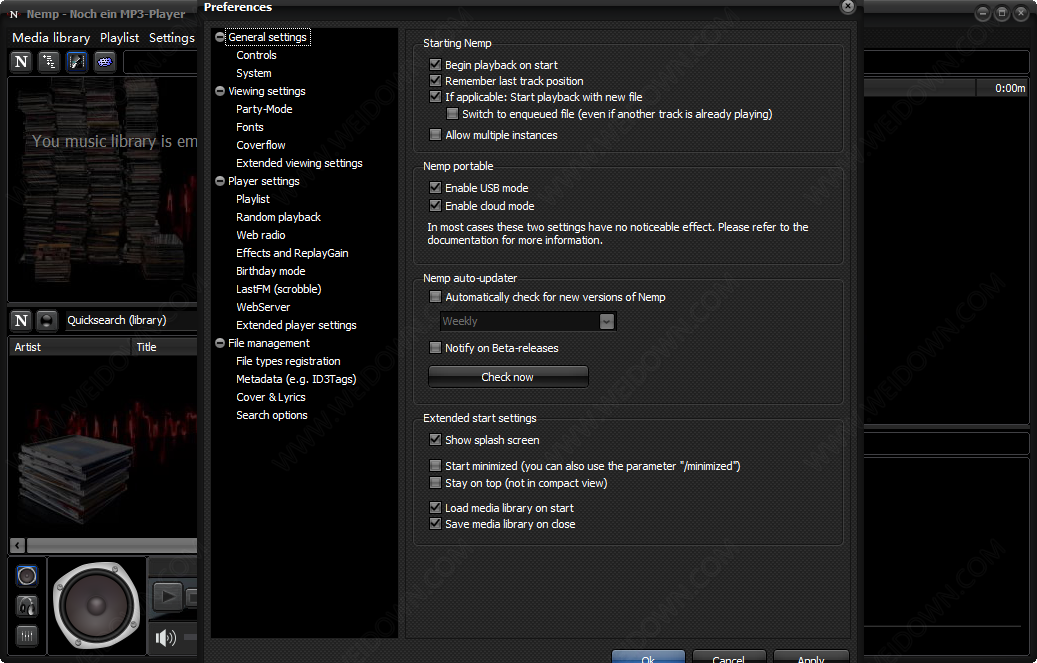
Task: Click the tree-list browse icon in main toolbar
Action: (49, 62)
